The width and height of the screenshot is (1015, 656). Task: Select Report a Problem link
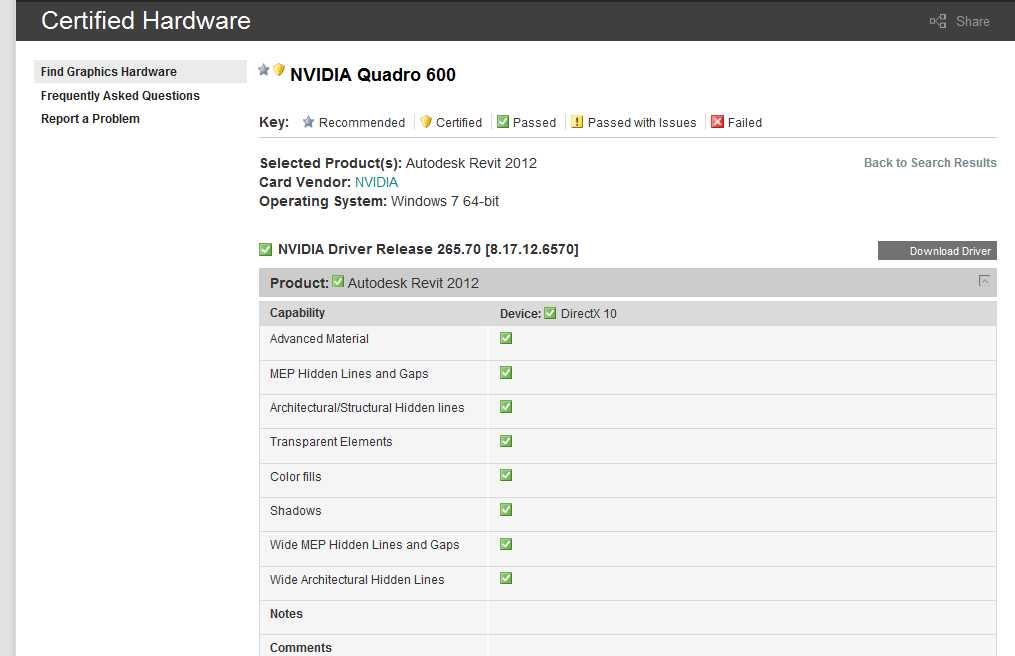[90, 119]
